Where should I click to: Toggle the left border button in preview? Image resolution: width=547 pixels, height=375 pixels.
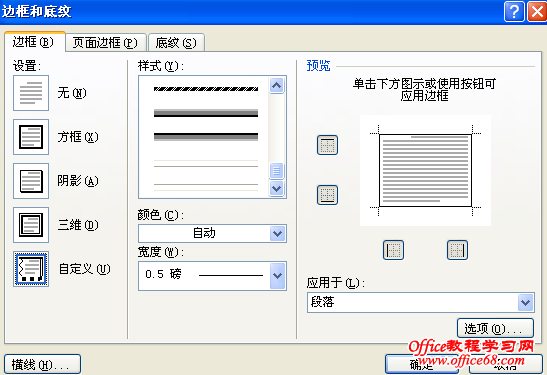[x=394, y=250]
